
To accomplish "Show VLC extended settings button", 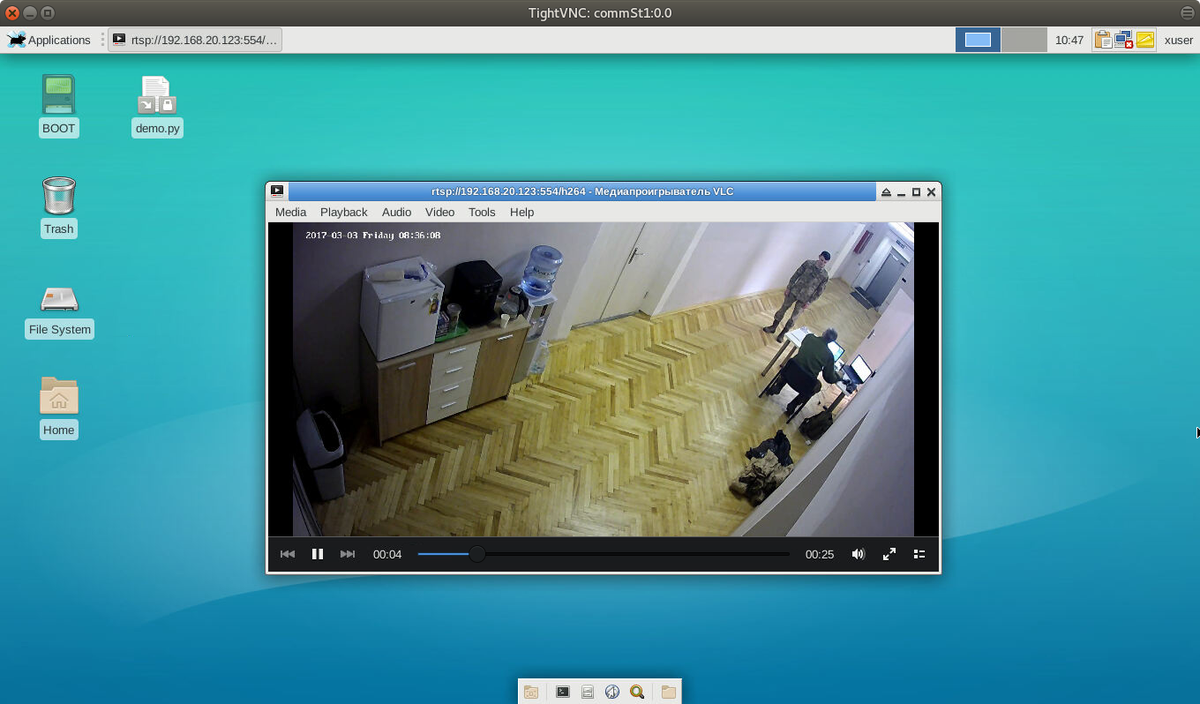I will coord(919,554).
